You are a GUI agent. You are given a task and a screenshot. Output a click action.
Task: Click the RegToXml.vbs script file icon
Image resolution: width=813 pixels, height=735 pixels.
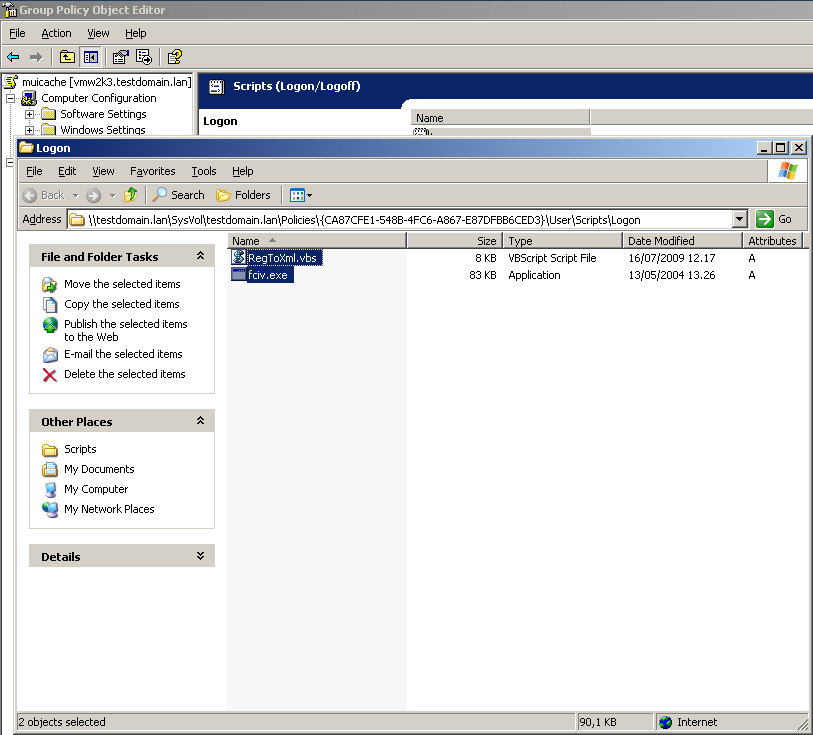tap(239, 257)
